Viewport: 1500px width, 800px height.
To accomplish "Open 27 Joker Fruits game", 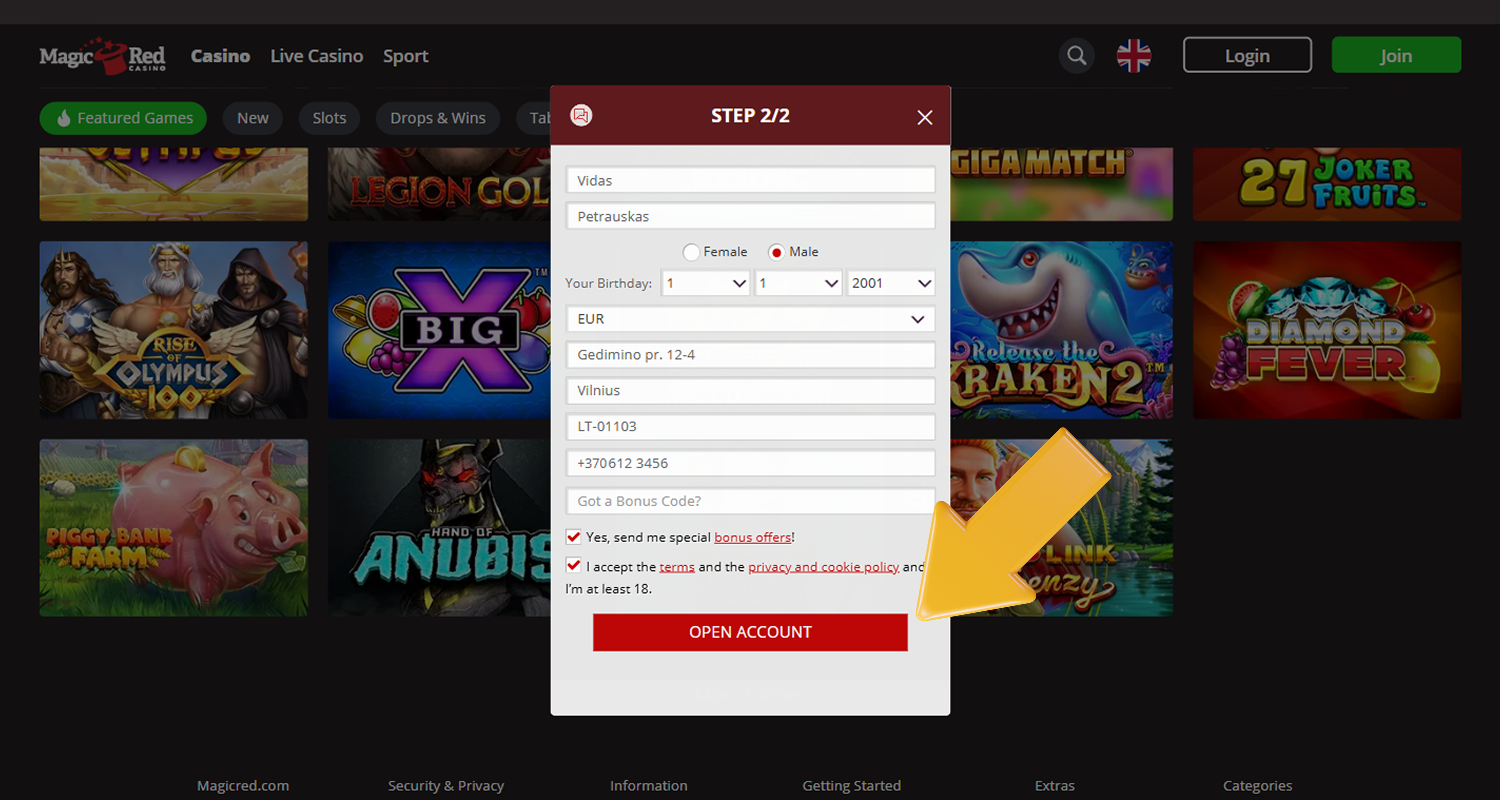I will pyautogui.click(x=1327, y=184).
